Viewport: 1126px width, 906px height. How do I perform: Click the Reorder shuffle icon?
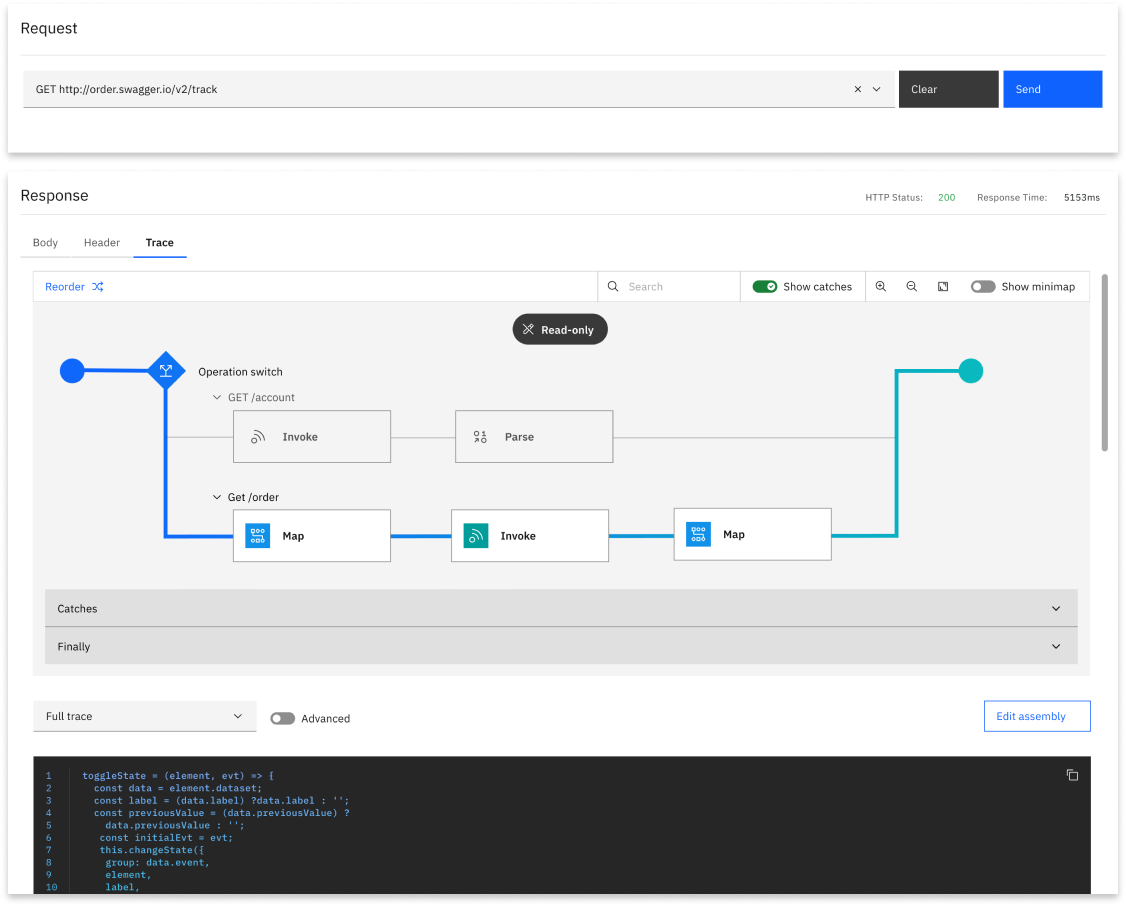coord(98,286)
